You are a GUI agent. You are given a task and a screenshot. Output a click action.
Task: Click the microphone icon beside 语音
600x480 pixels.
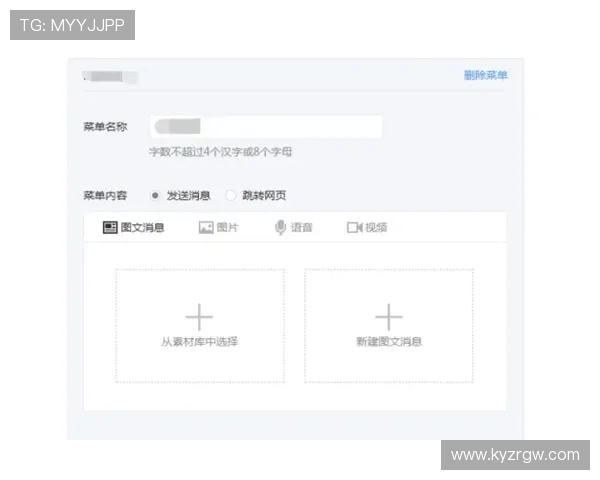point(280,227)
